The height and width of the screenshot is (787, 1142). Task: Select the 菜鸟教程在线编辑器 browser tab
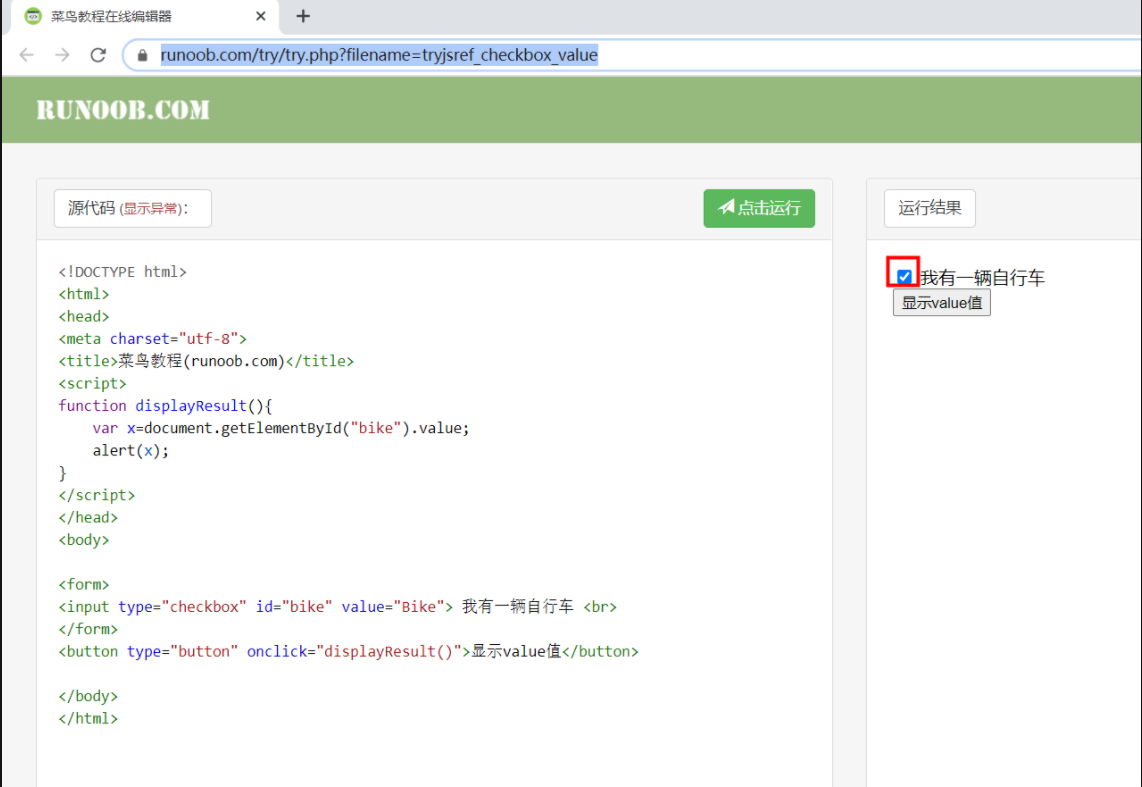click(145, 17)
